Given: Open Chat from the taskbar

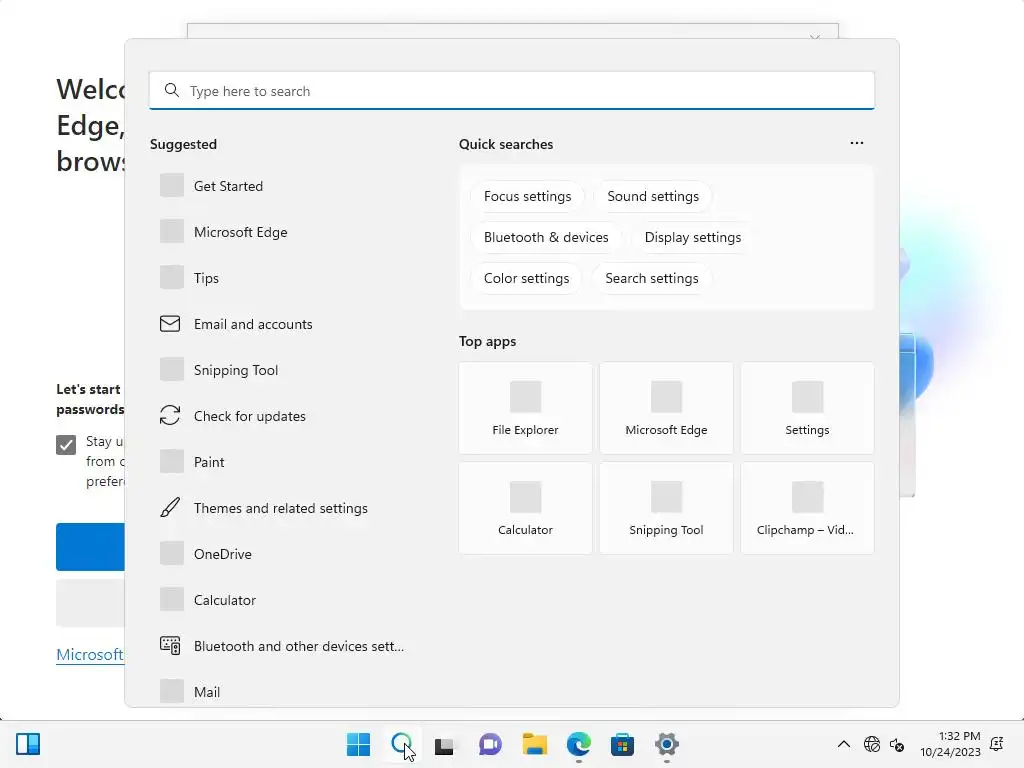Looking at the screenshot, I should (490, 744).
